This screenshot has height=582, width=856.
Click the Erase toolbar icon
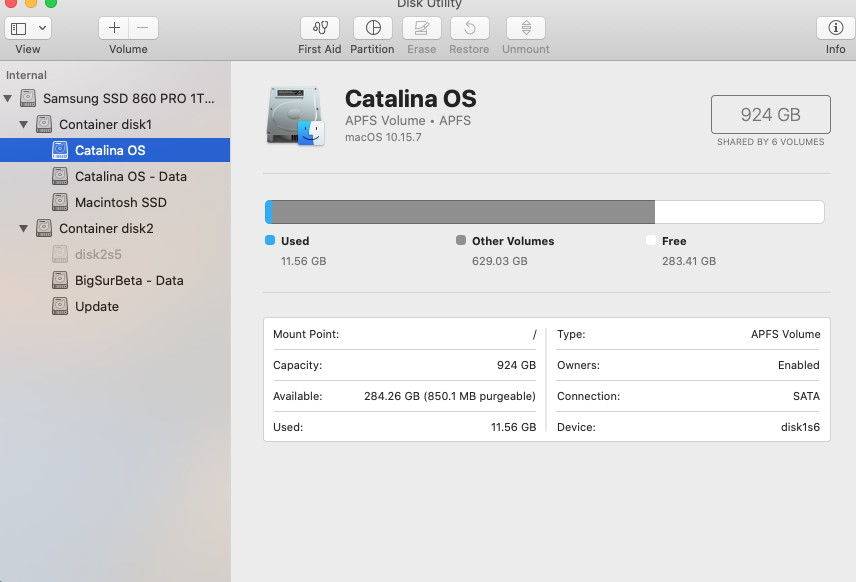point(422,28)
